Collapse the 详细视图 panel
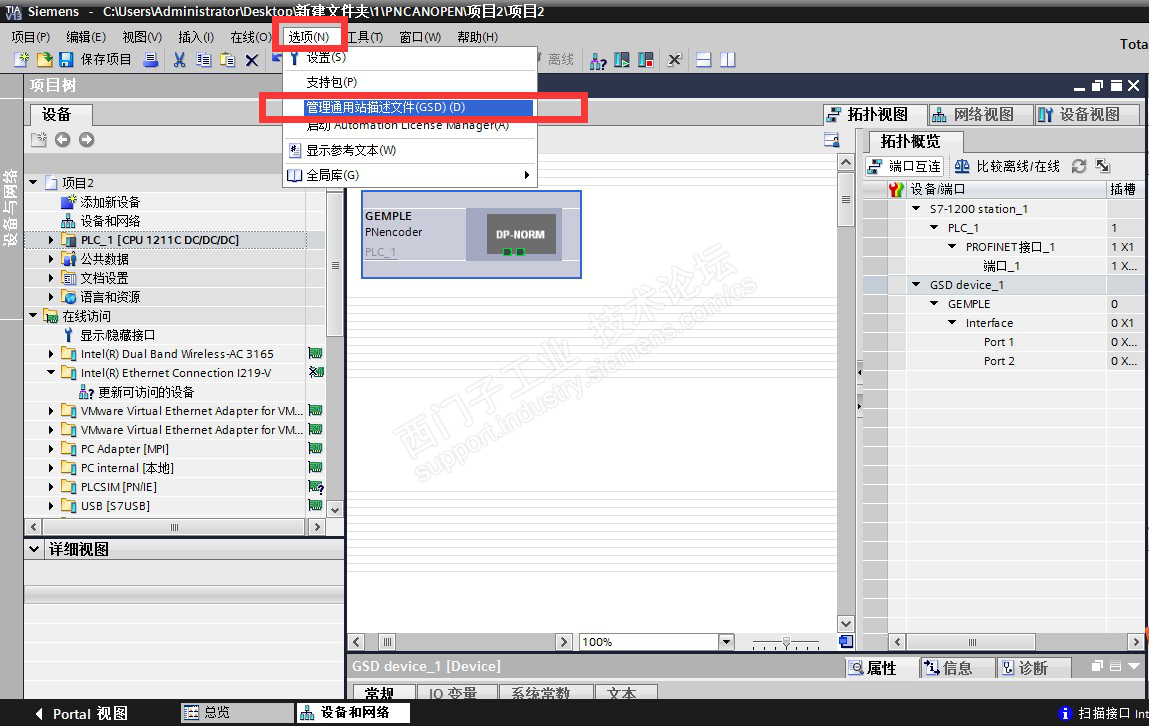1150x726 pixels. point(34,549)
